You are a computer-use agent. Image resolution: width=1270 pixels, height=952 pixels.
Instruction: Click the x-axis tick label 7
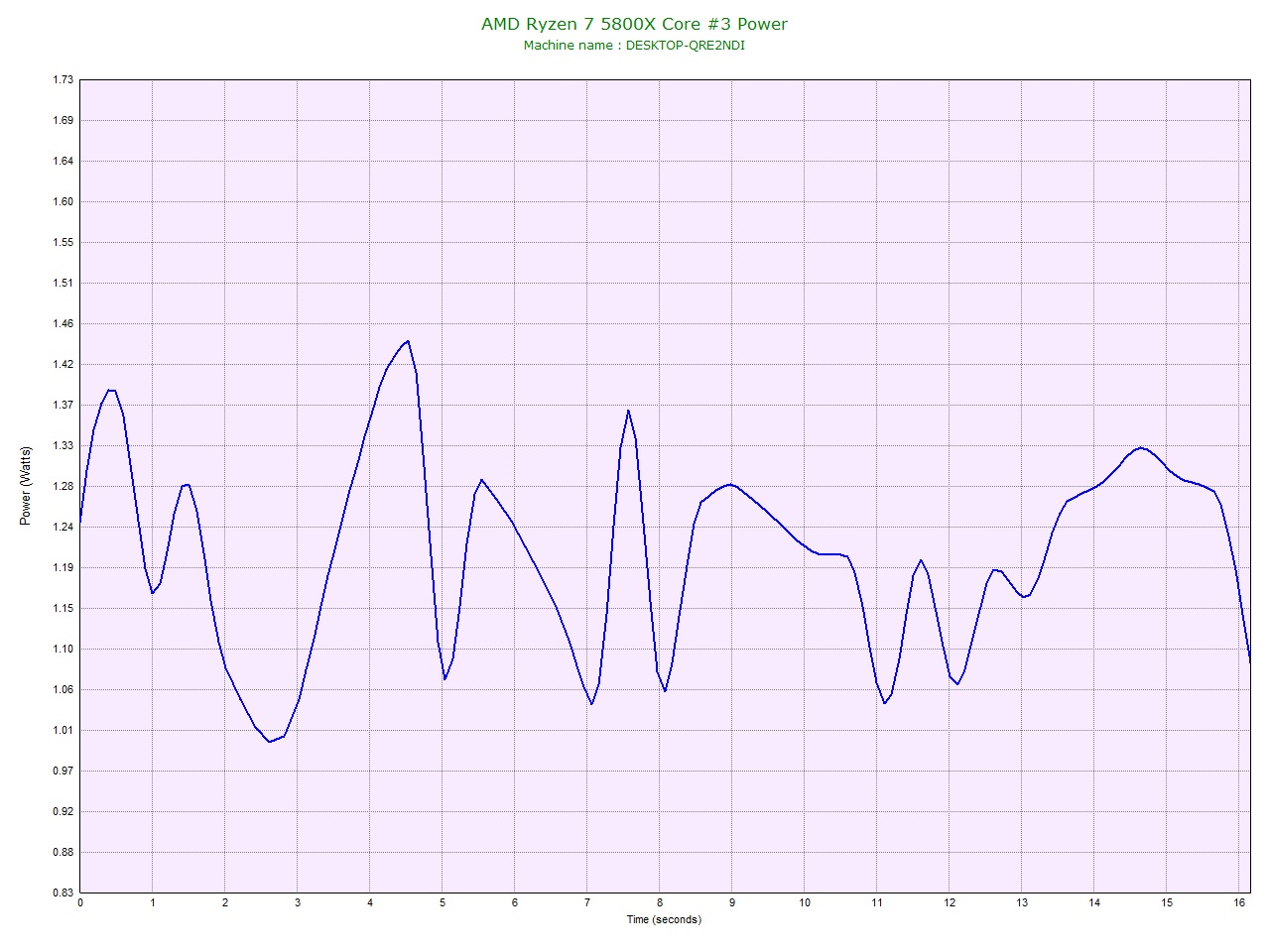pyautogui.click(x=586, y=902)
